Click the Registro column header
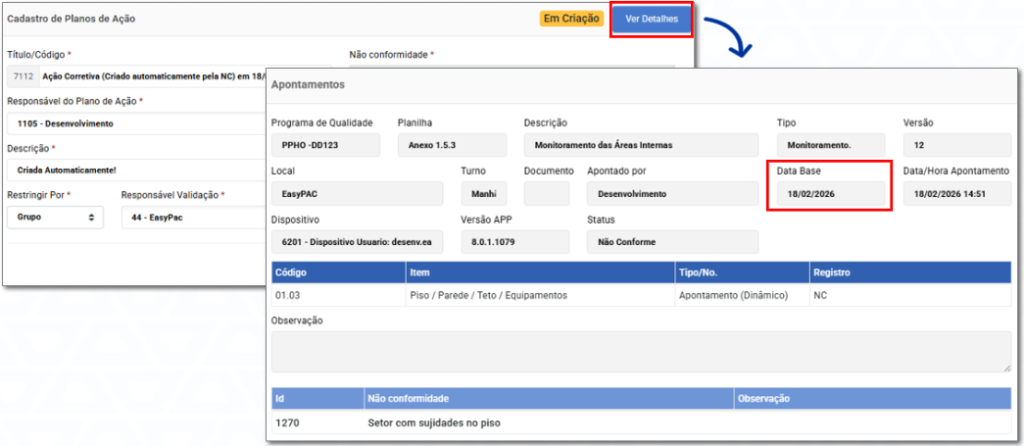1024x446 pixels. click(x=908, y=272)
